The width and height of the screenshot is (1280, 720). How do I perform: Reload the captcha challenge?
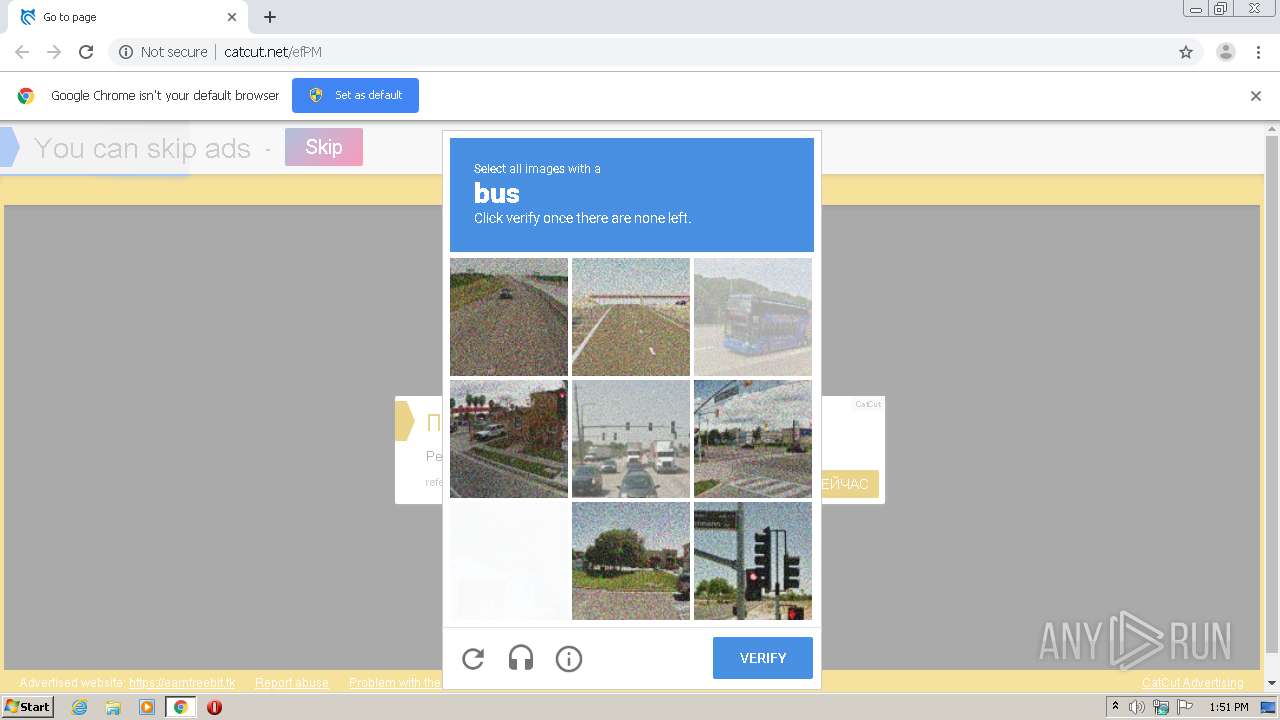click(473, 658)
